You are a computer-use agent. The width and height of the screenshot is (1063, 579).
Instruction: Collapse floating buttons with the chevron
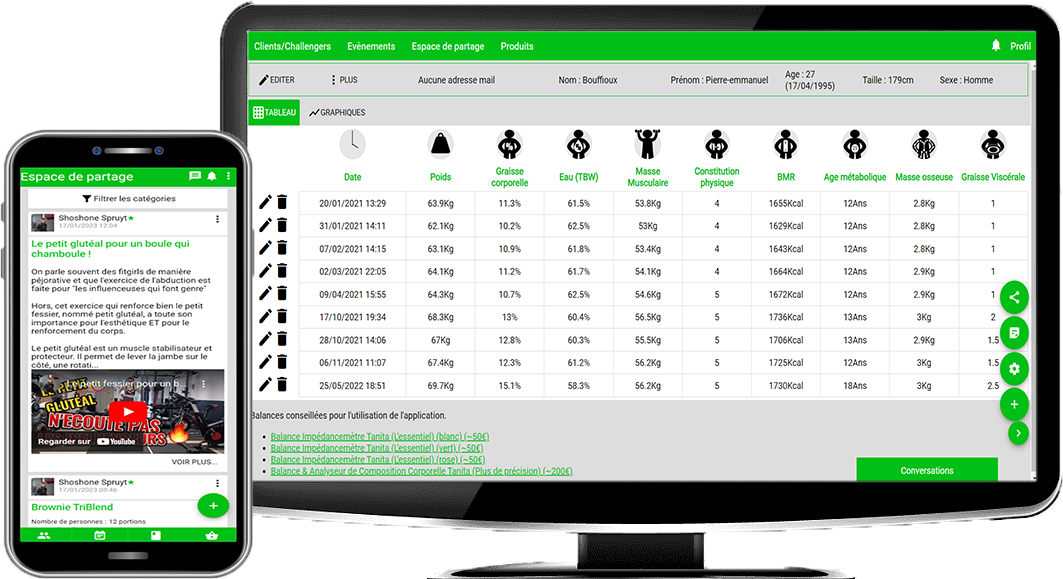coord(1018,433)
